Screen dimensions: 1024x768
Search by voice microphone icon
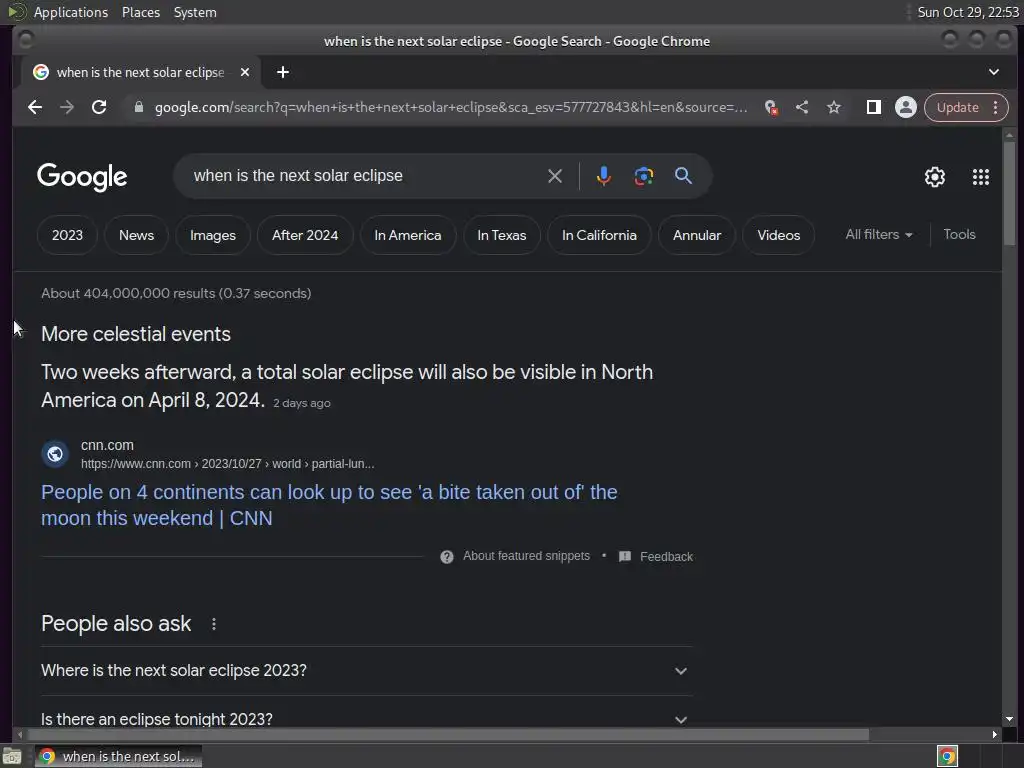coord(603,176)
